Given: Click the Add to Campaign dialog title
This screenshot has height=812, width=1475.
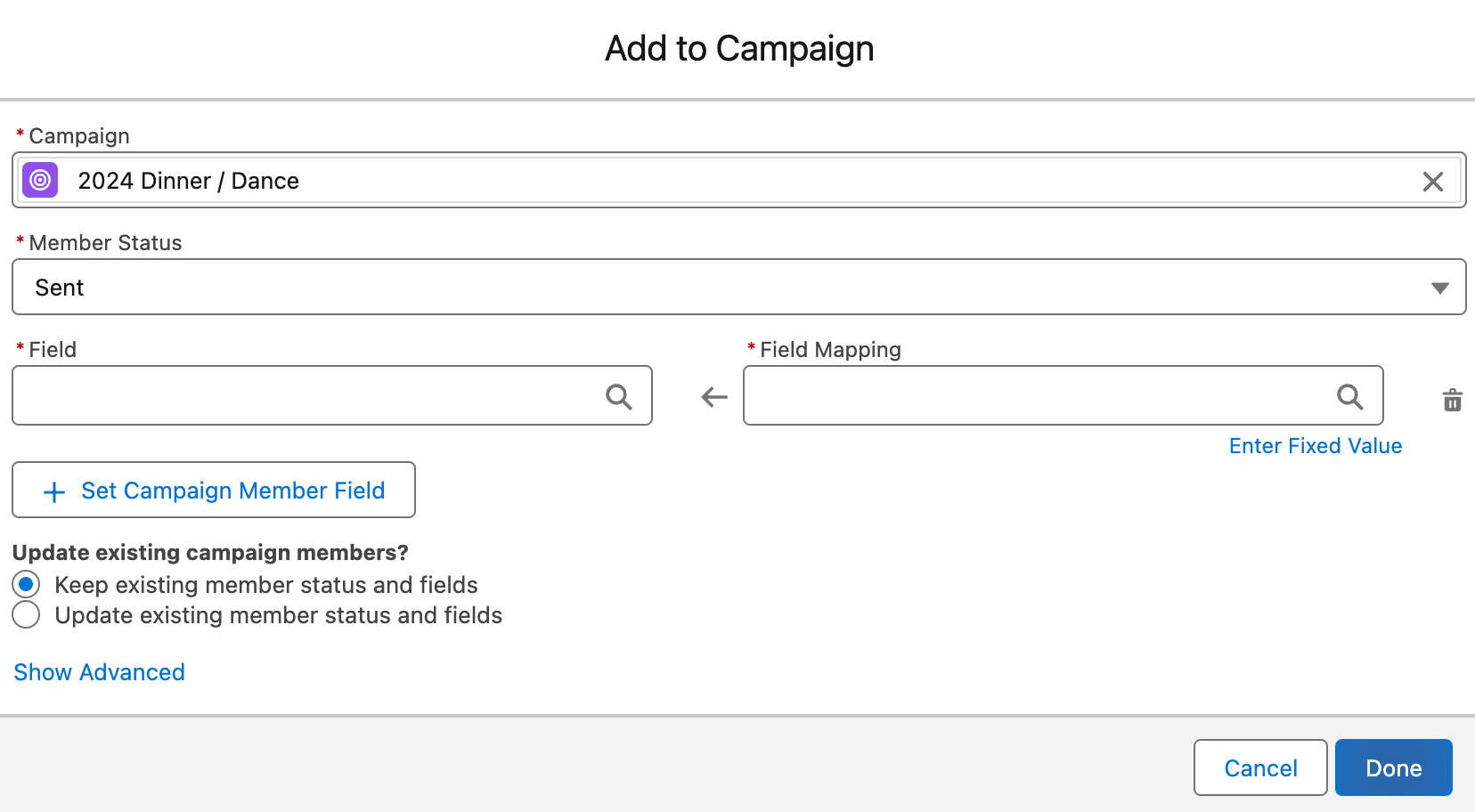Looking at the screenshot, I should pyautogui.click(x=738, y=49).
